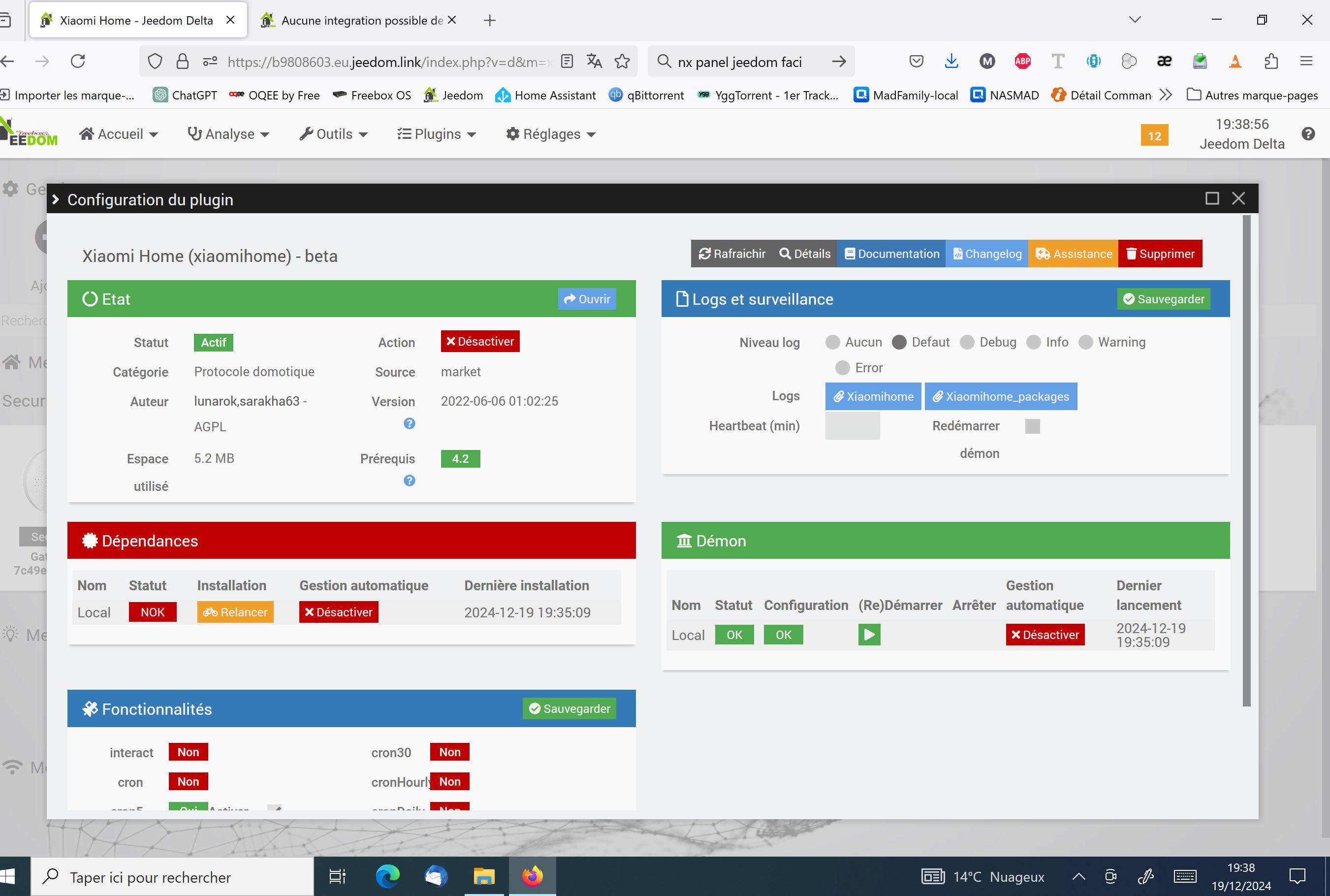The height and width of the screenshot is (896, 1330).
Task: Close the Configuration du plugin dialog
Action: pos(1238,198)
